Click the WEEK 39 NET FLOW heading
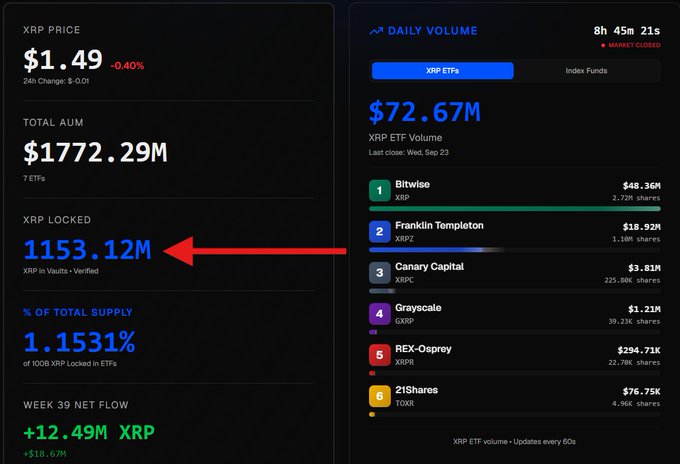 point(76,405)
